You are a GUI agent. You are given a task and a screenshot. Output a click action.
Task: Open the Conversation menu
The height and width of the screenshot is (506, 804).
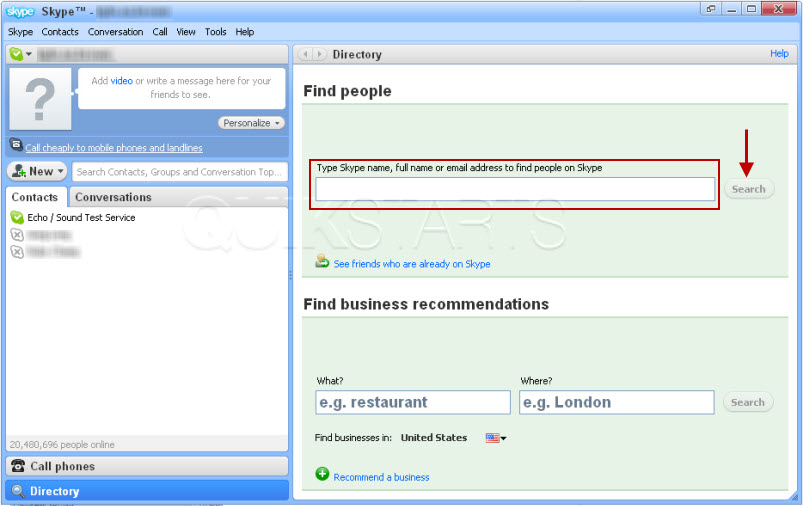coord(115,32)
